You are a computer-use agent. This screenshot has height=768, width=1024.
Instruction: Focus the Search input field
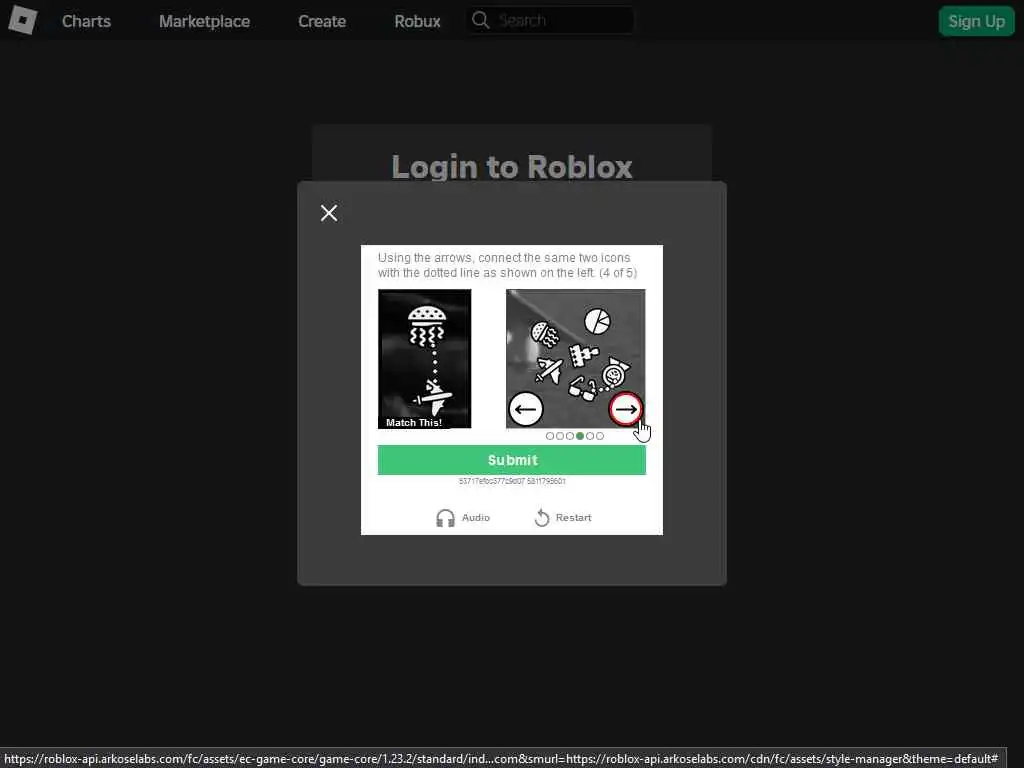(551, 20)
